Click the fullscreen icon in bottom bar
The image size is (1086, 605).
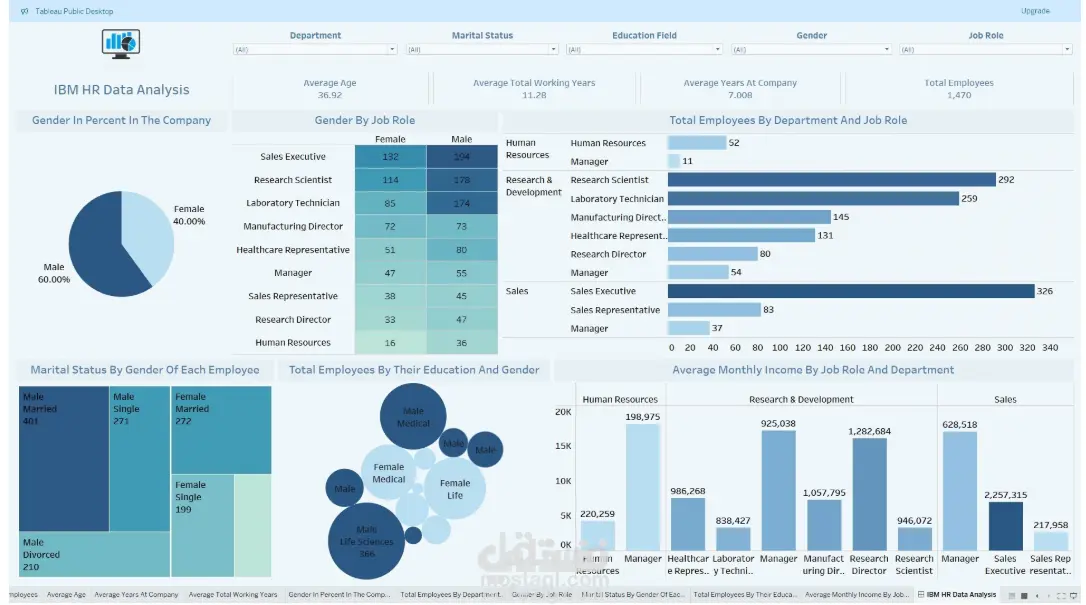click(1061, 595)
